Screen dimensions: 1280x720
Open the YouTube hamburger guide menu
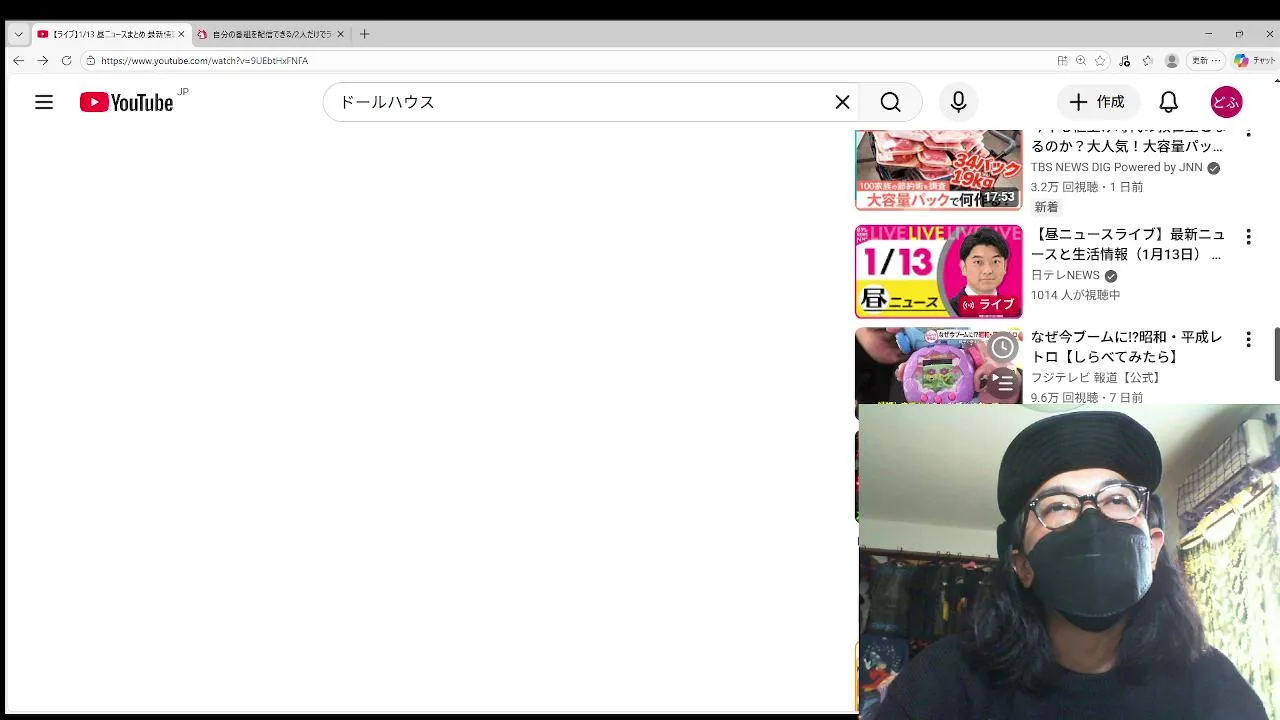(x=44, y=102)
